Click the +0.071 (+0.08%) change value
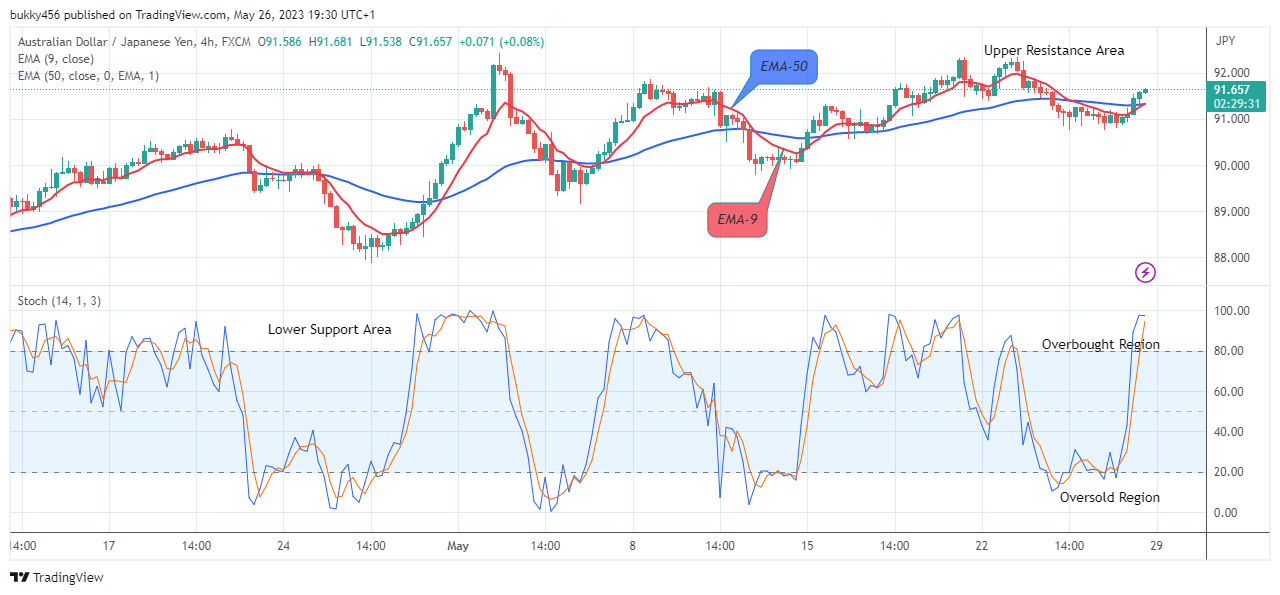This screenshot has width=1280, height=595. [500, 41]
